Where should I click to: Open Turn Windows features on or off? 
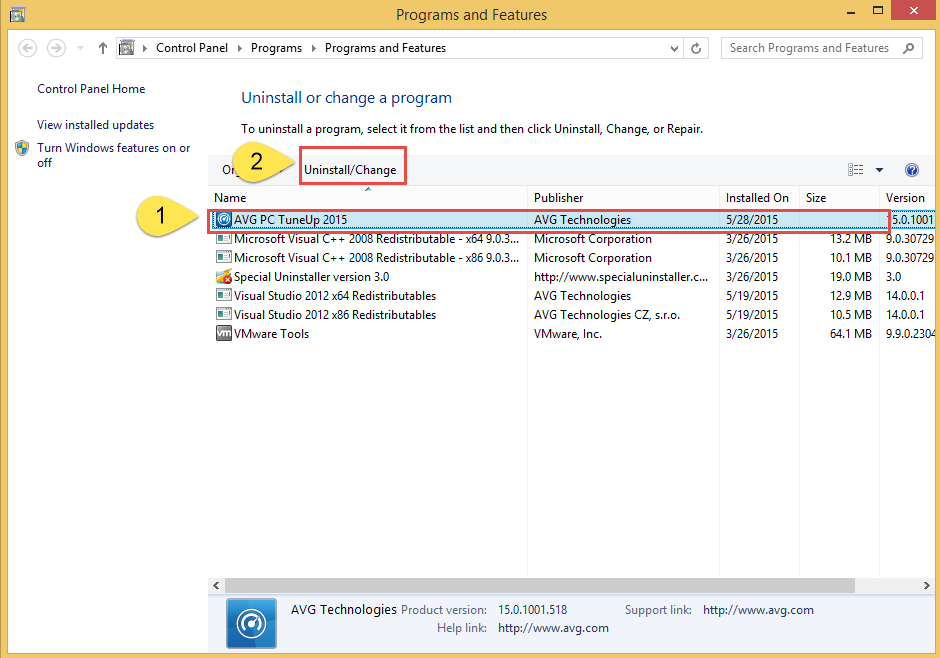pos(113,155)
